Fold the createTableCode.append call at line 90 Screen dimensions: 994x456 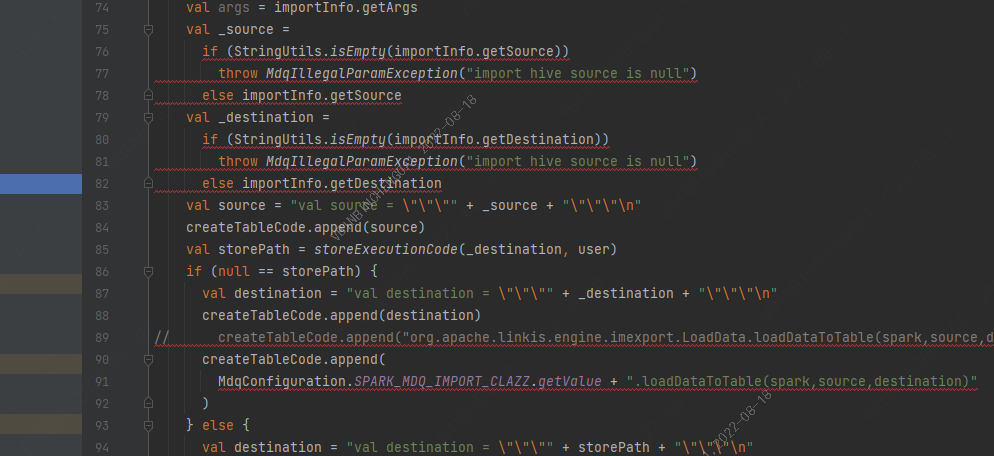click(148, 360)
